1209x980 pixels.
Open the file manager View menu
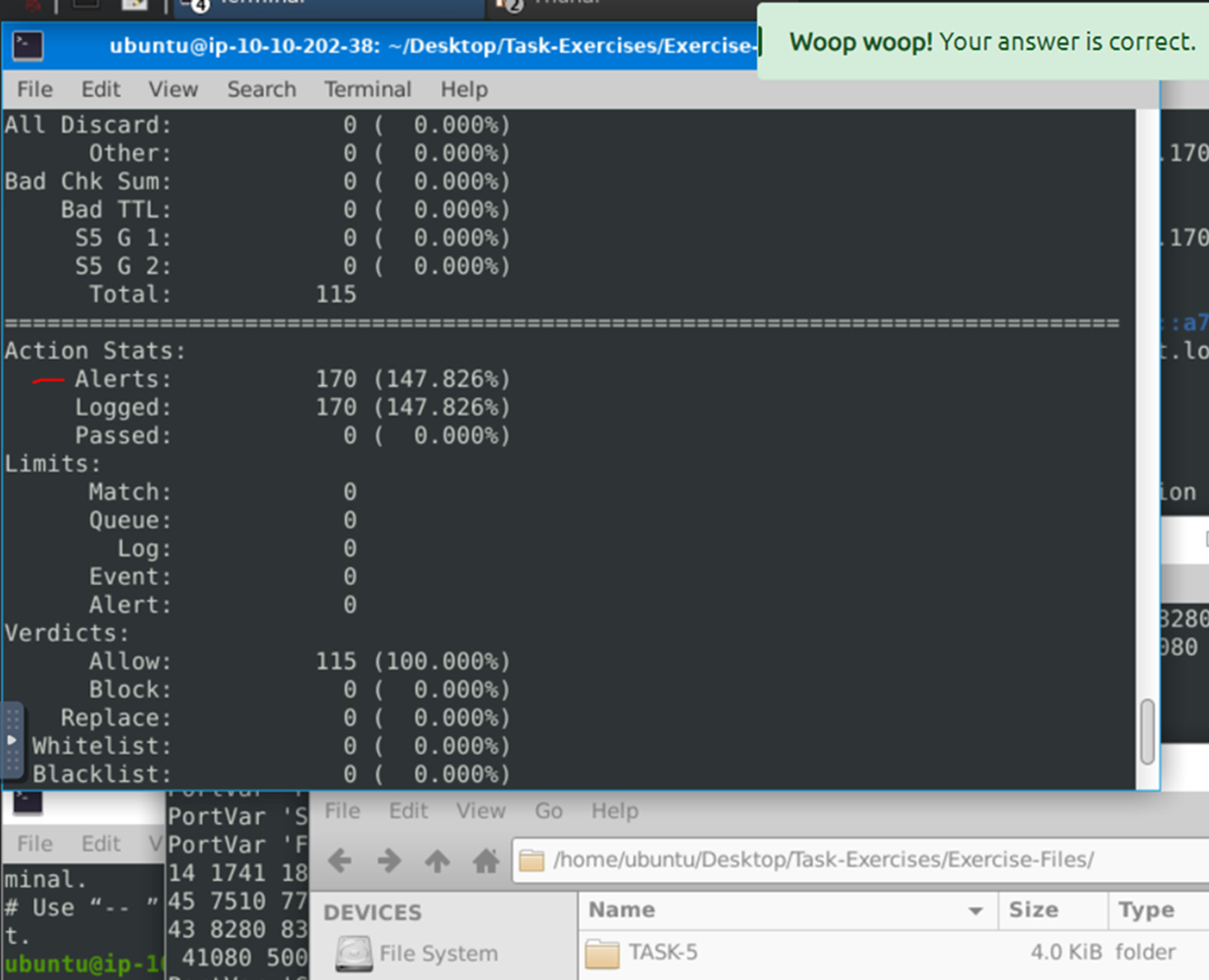click(x=480, y=811)
